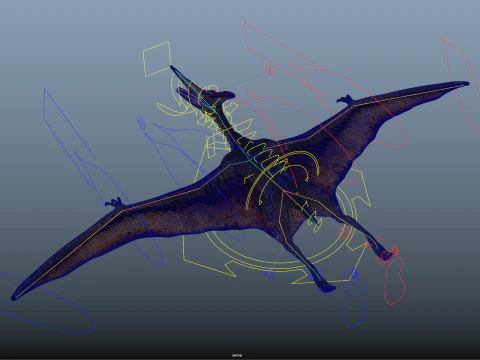Select the red foot-shaped control curve

pos(395,281)
